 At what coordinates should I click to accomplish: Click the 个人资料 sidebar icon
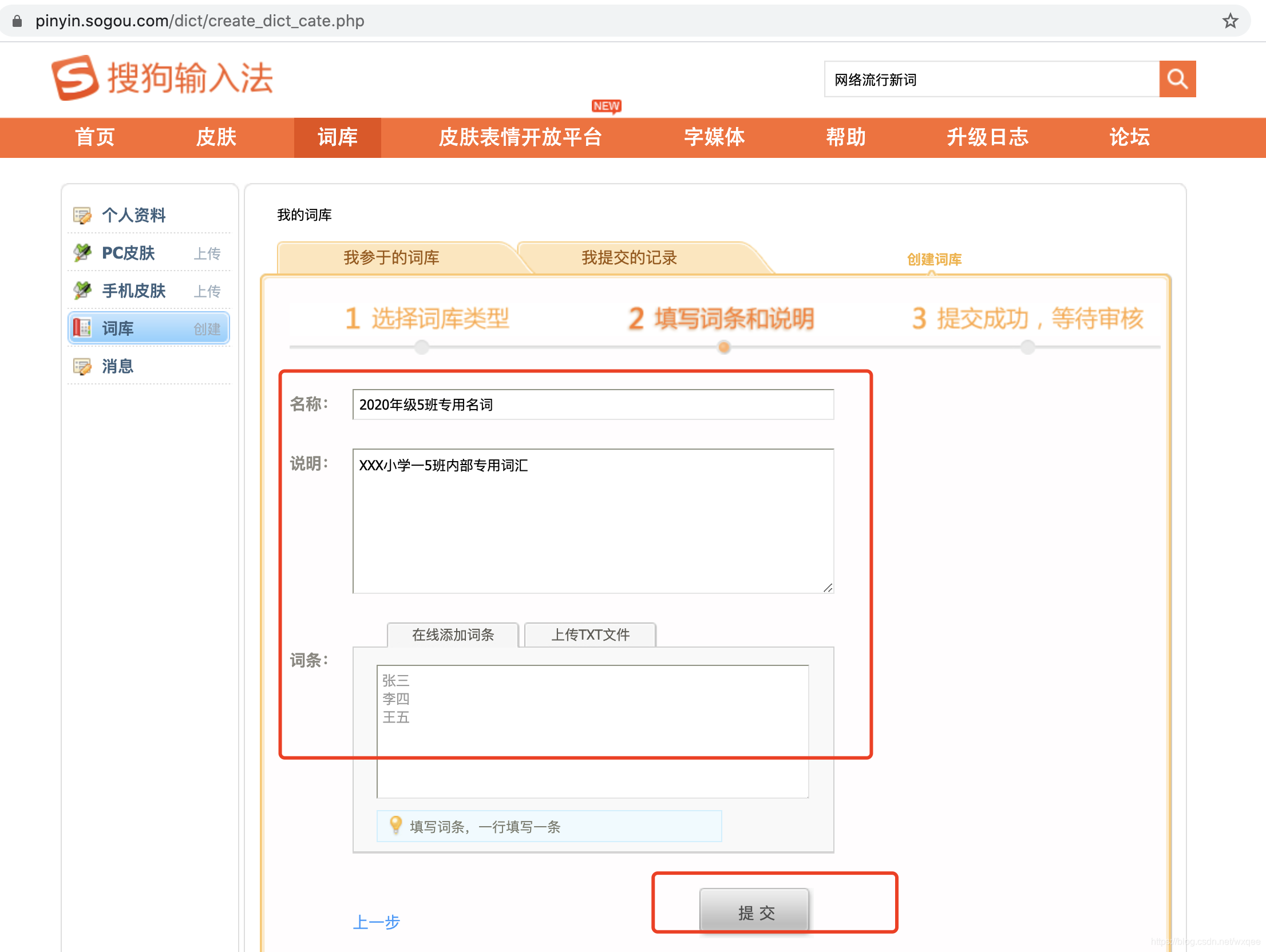pyautogui.click(x=82, y=216)
